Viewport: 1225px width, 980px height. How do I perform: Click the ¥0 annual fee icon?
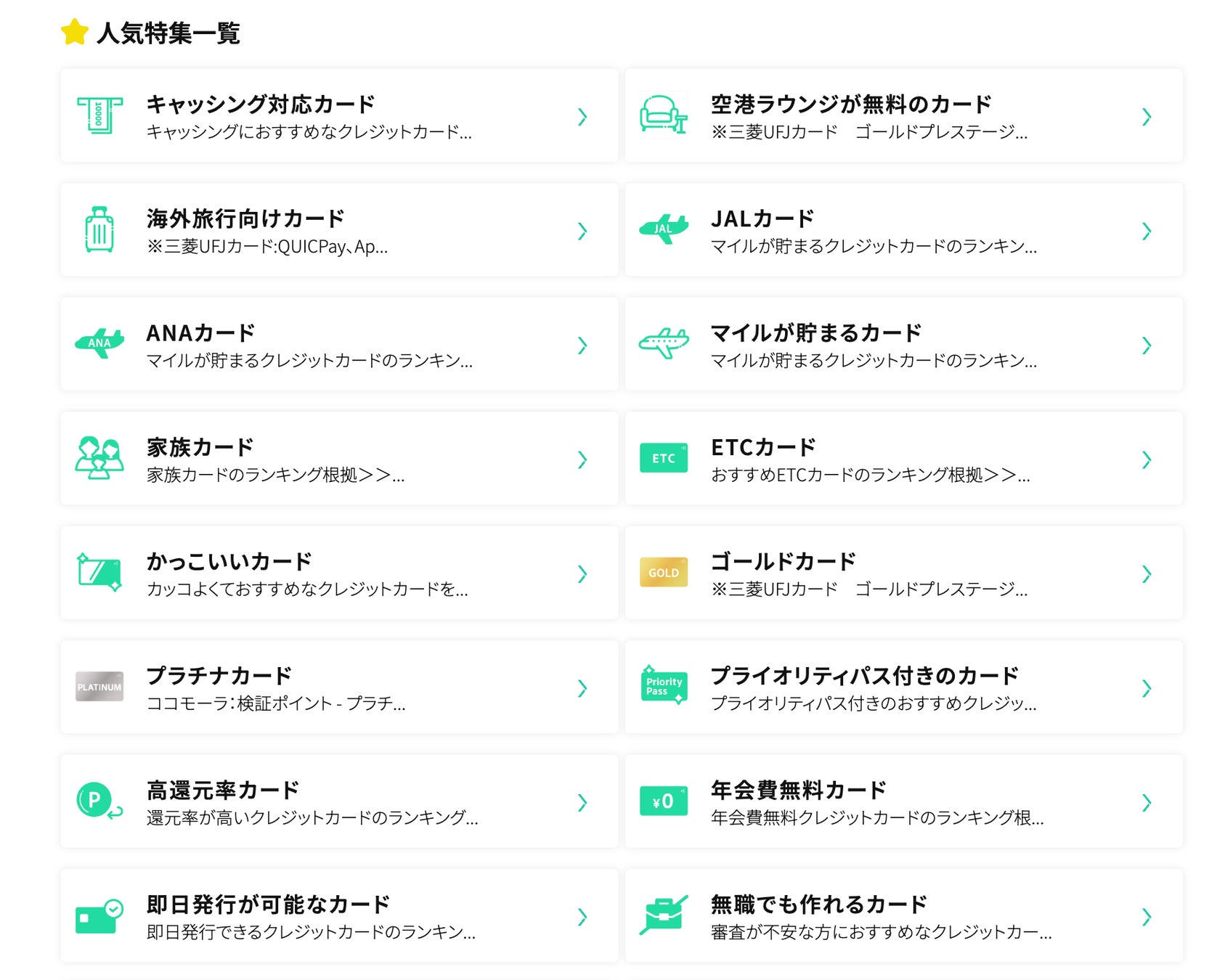663,801
